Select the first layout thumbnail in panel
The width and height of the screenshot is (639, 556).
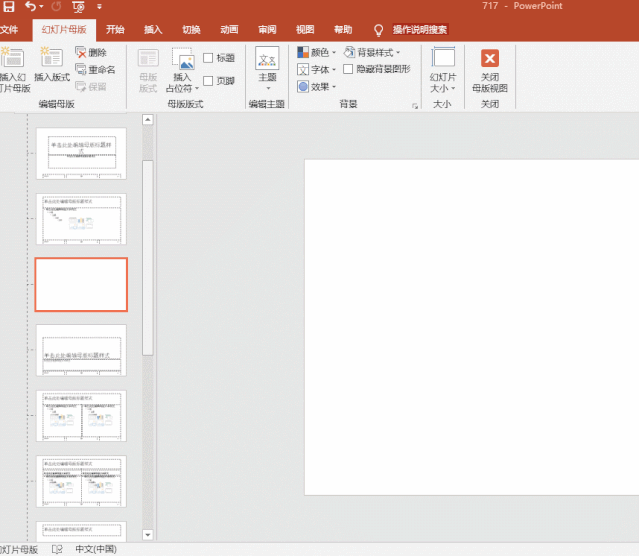81,153
